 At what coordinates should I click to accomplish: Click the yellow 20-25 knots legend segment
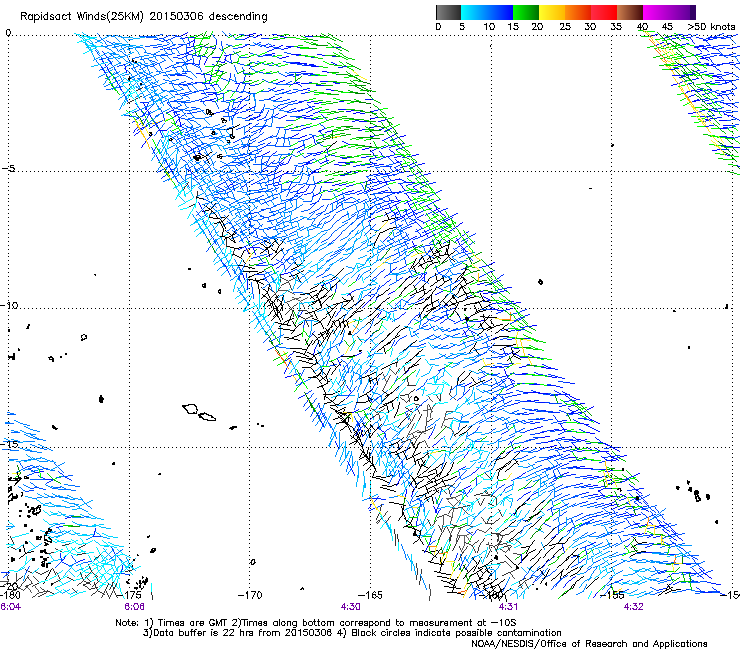click(552, 12)
